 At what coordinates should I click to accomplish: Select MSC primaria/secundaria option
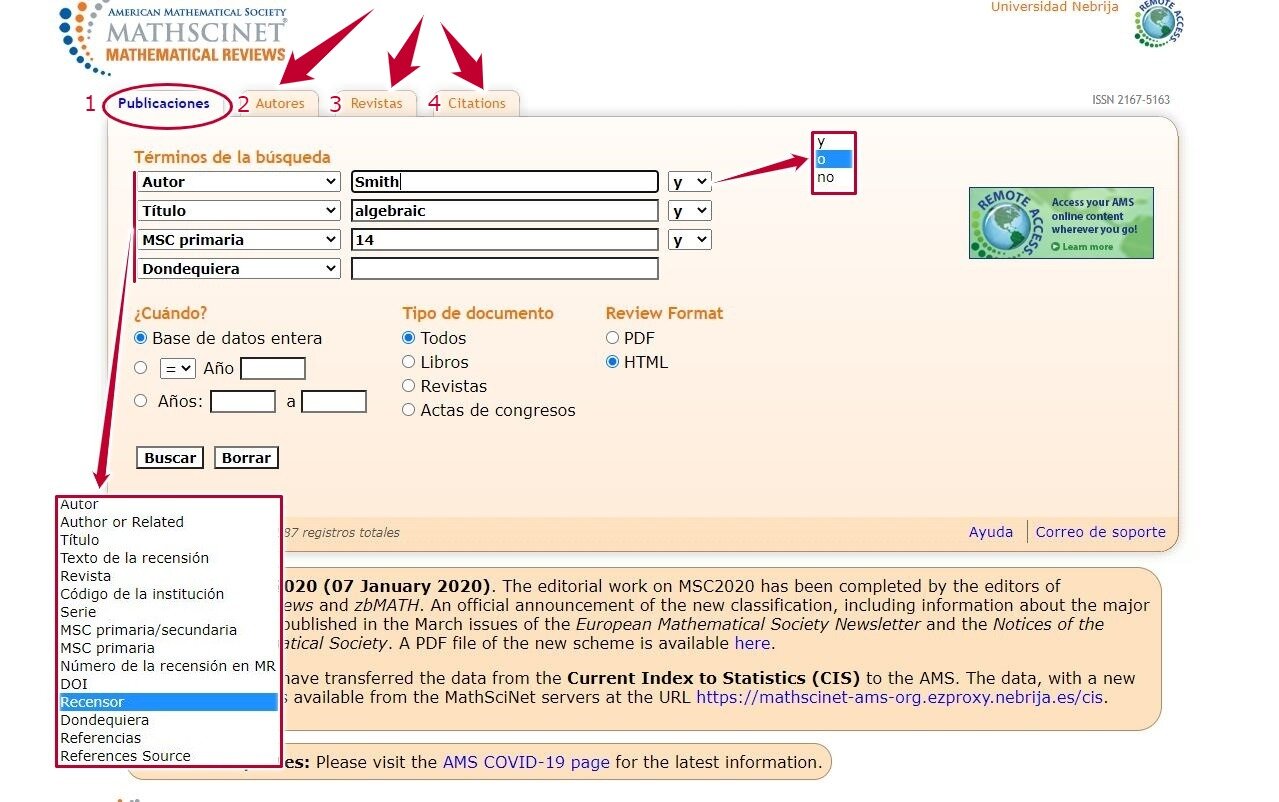[x=168, y=630]
